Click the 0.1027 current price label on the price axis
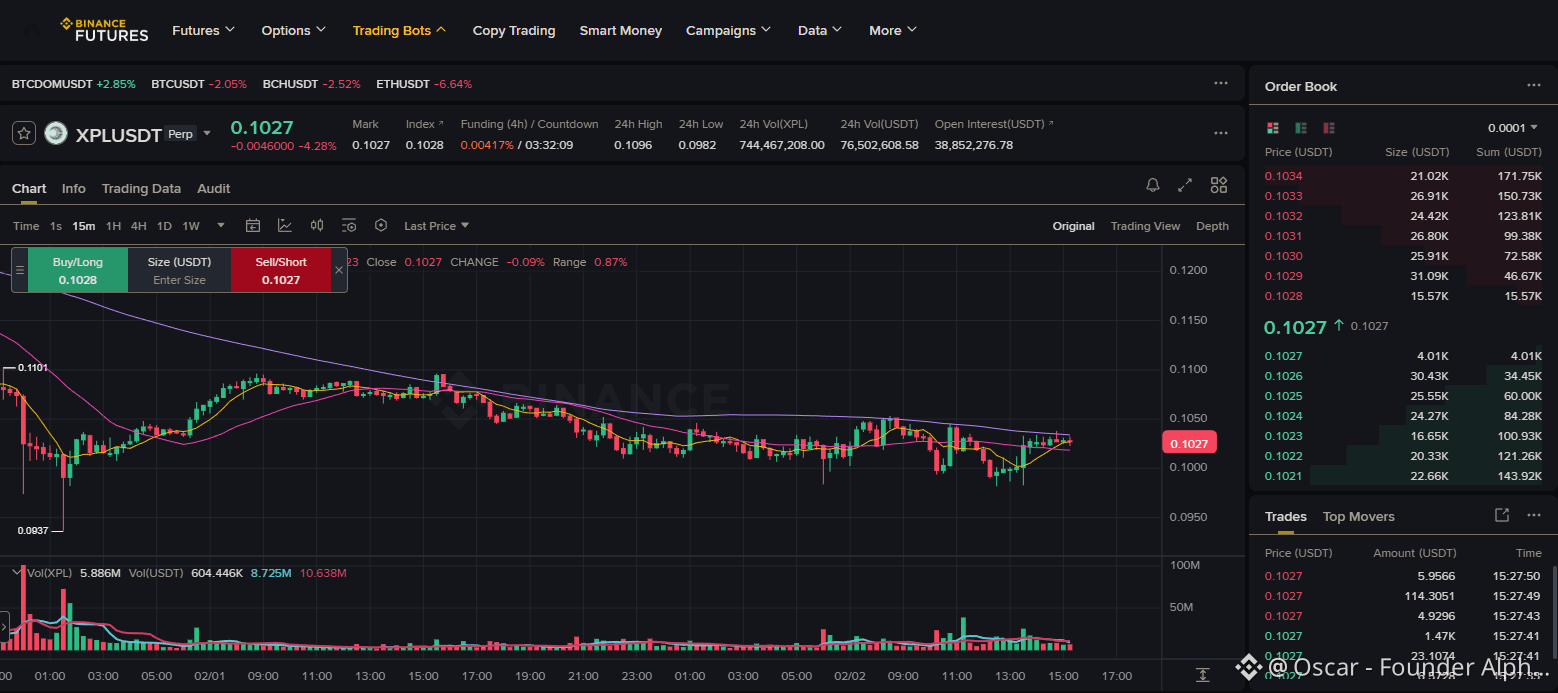This screenshot has width=1558, height=693. (x=1188, y=443)
